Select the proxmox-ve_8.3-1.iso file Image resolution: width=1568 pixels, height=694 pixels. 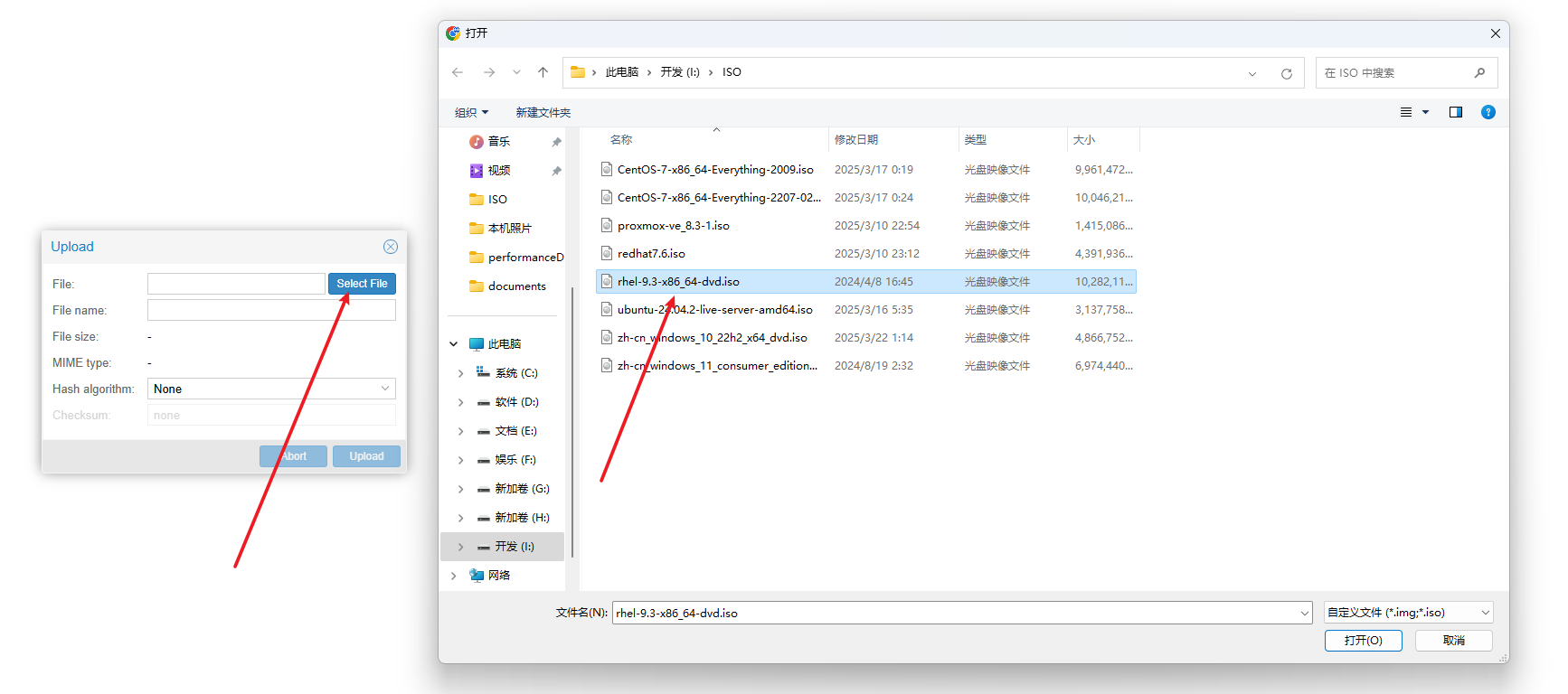(673, 226)
